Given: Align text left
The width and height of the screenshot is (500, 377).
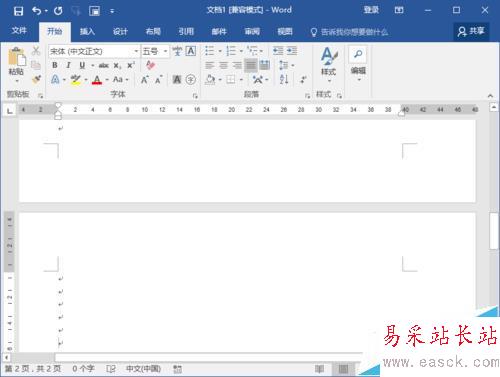Looking at the screenshot, I should click(210, 65).
